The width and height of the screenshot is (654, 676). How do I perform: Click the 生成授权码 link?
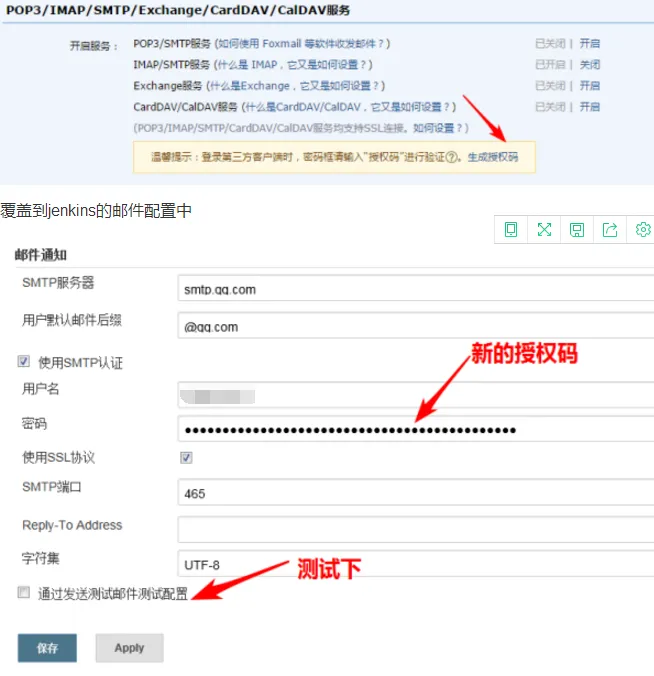point(493,157)
